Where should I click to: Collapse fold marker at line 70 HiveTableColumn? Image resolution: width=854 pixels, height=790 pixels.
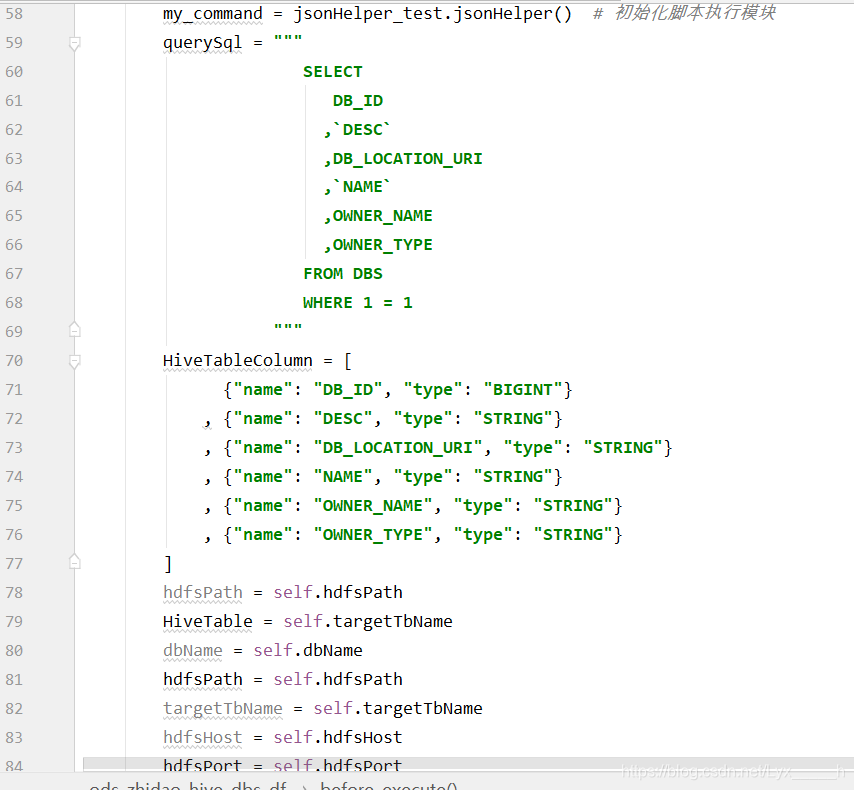point(75,361)
